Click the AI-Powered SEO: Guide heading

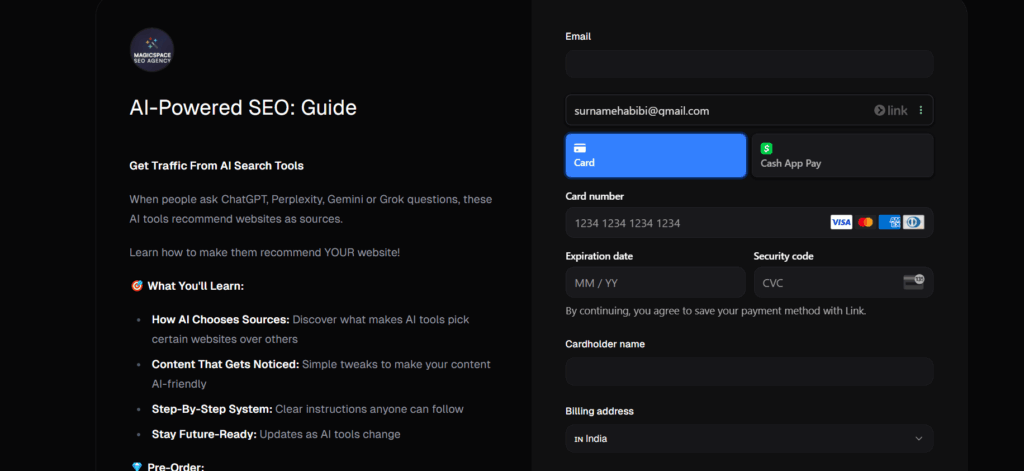point(243,107)
